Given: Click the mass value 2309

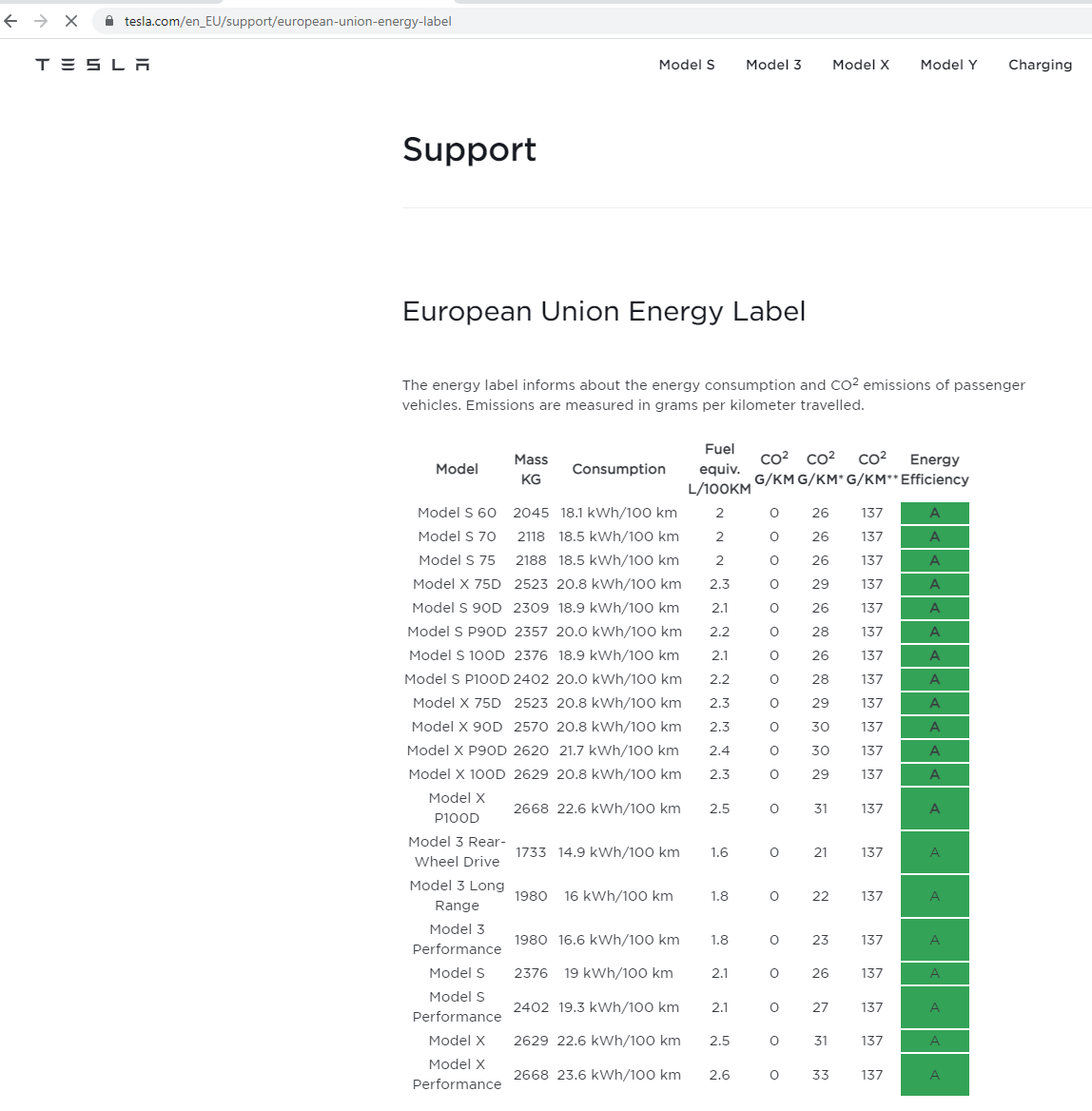Looking at the screenshot, I should tap(531, 608).
